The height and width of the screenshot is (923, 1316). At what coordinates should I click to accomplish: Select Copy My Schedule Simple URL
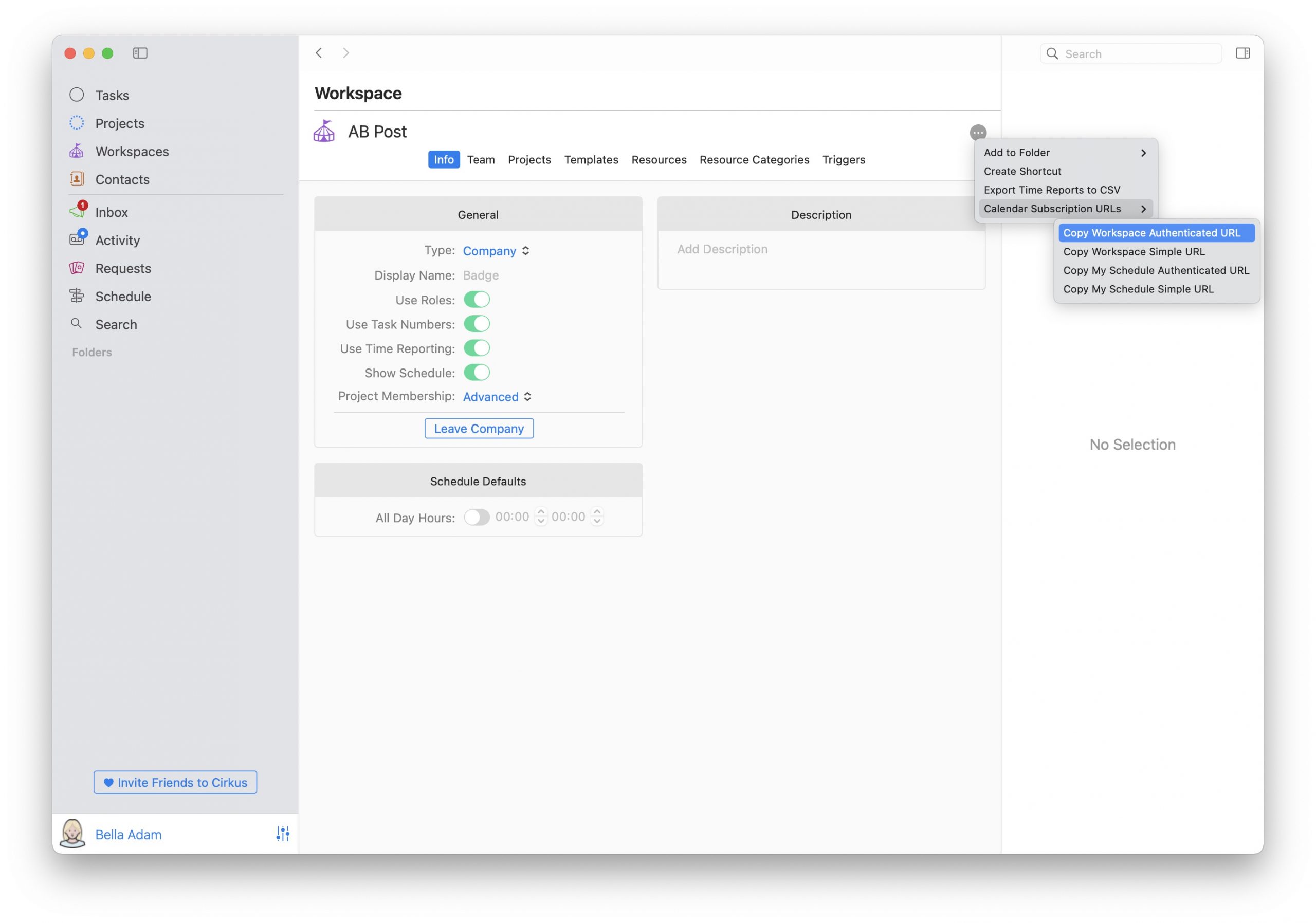[1156, 289]
